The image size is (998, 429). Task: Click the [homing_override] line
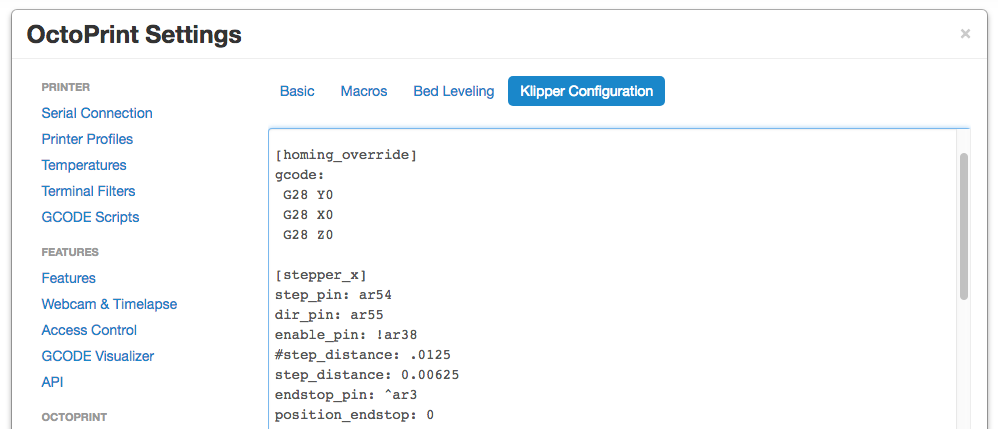(346, 155)
